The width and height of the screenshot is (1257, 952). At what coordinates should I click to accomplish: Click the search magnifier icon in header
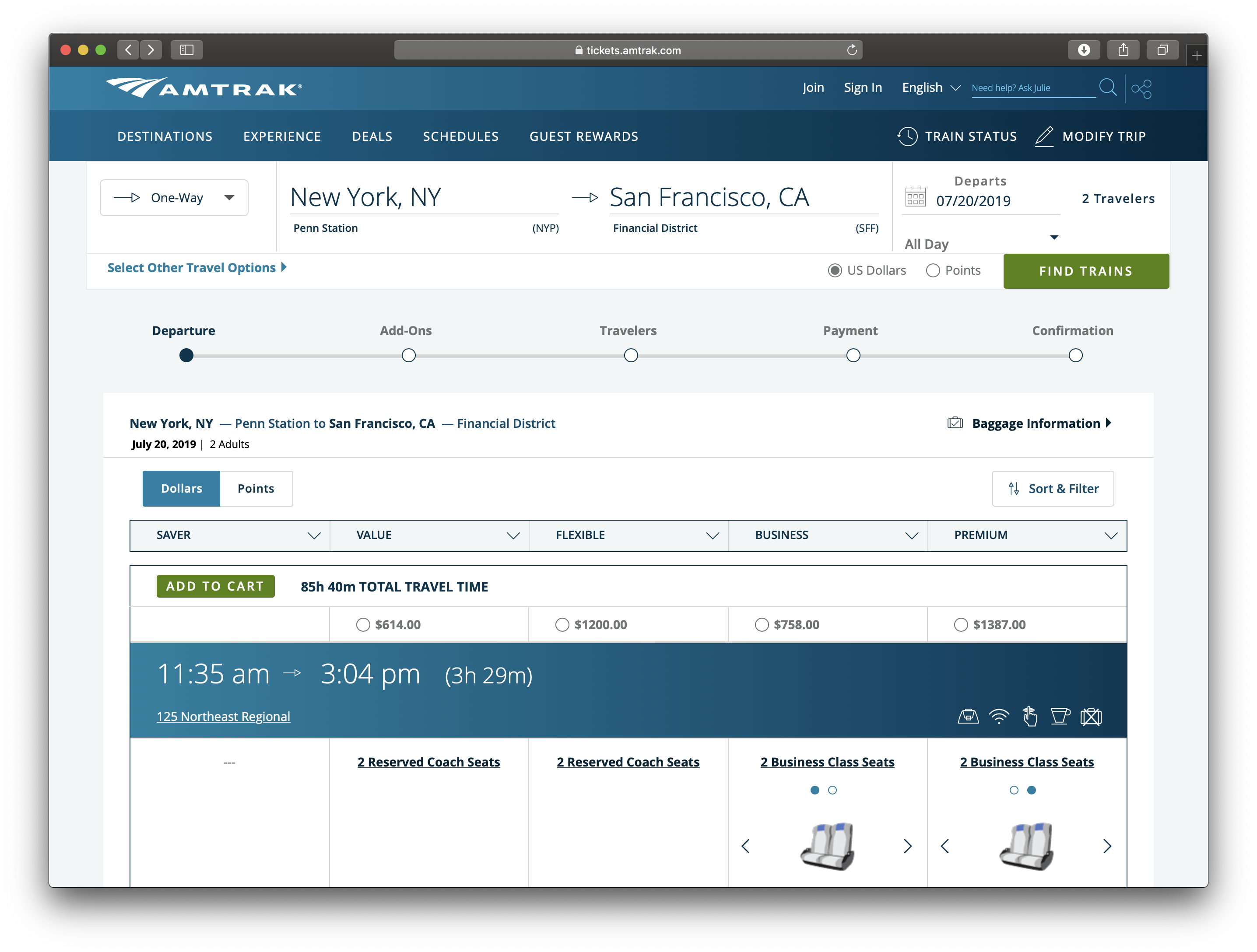pos(1108,88)
